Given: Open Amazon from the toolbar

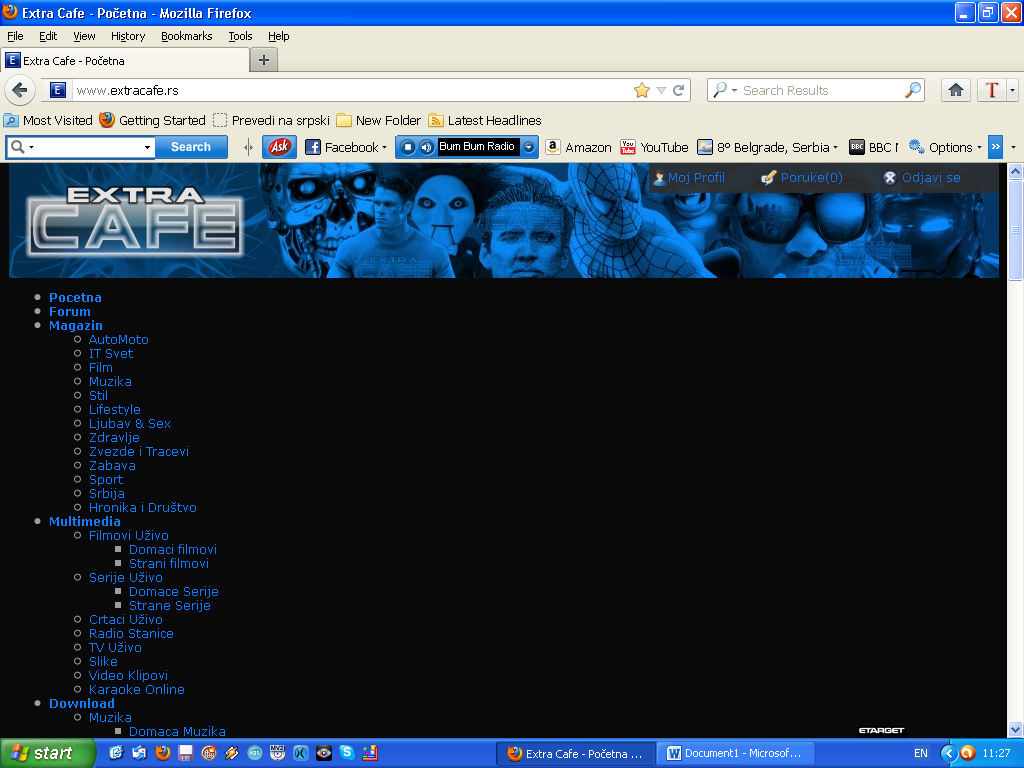Looking at the screenshot, I should click(x=578, y=147).
